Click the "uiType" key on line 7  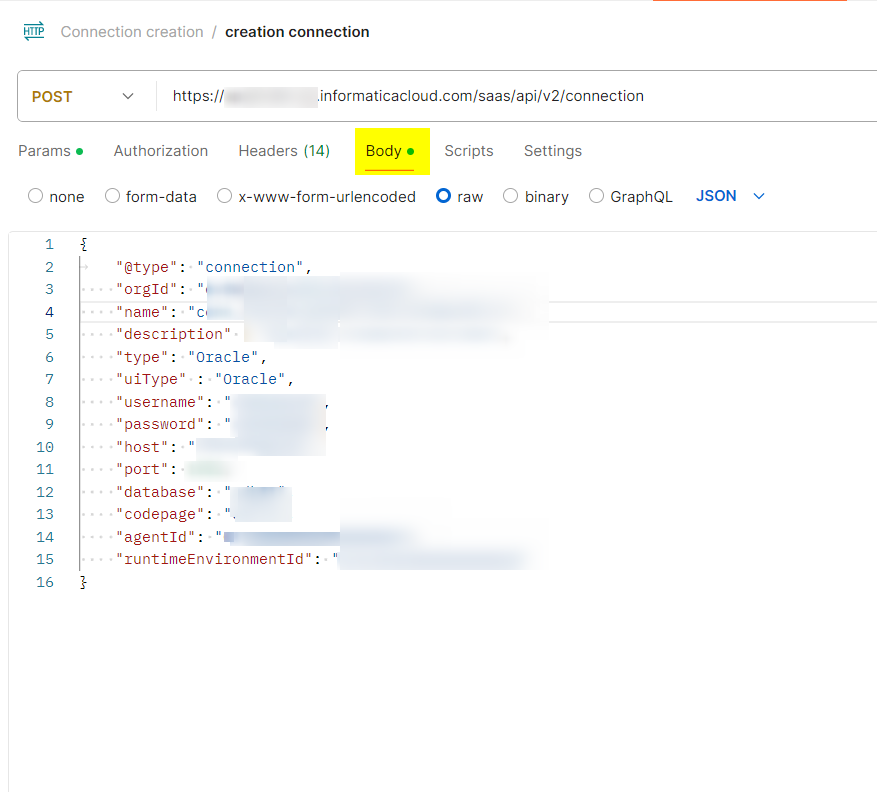[151, 379]
